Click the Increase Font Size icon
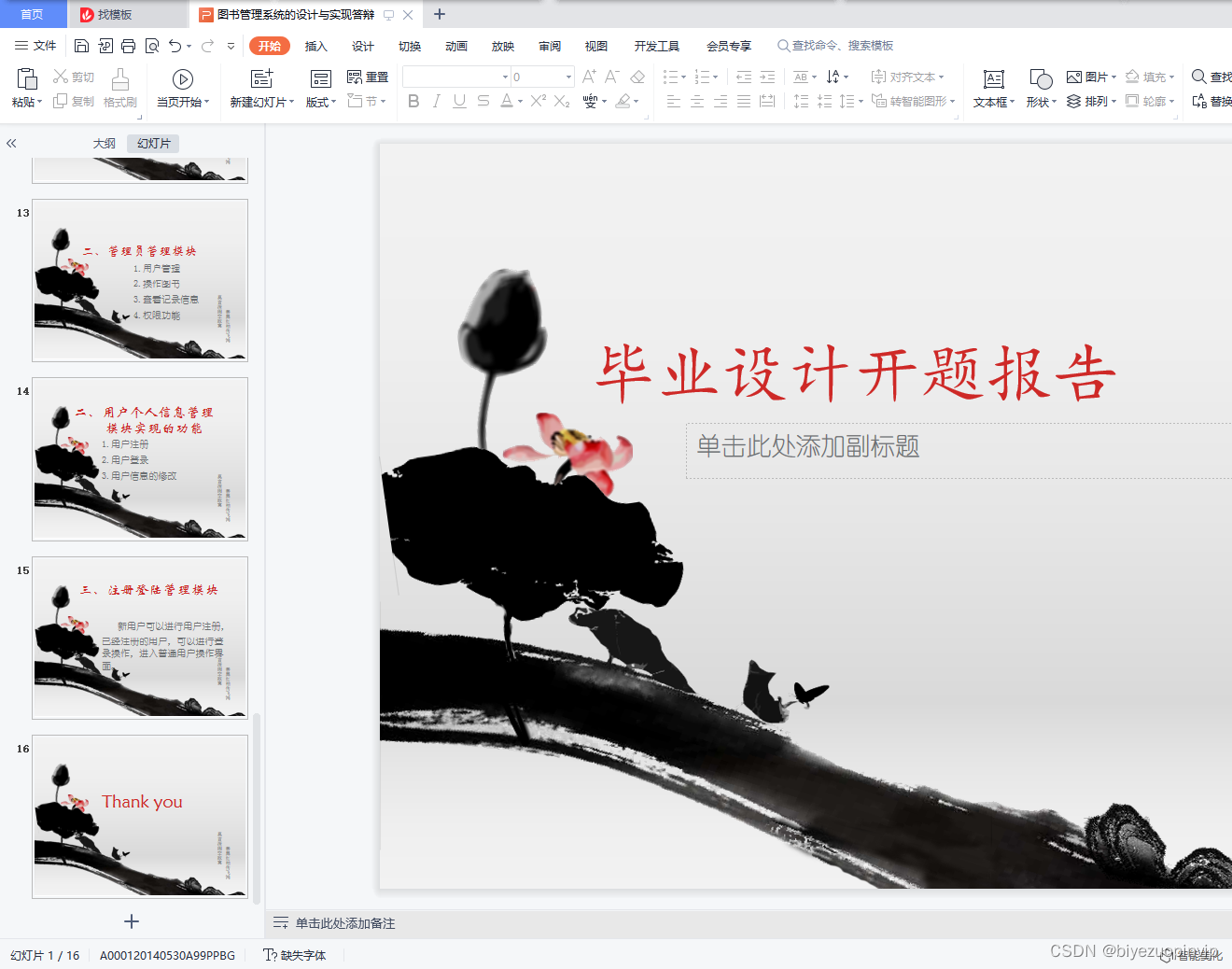This screenshot has height=969, width=1232. tap(589, 77)
